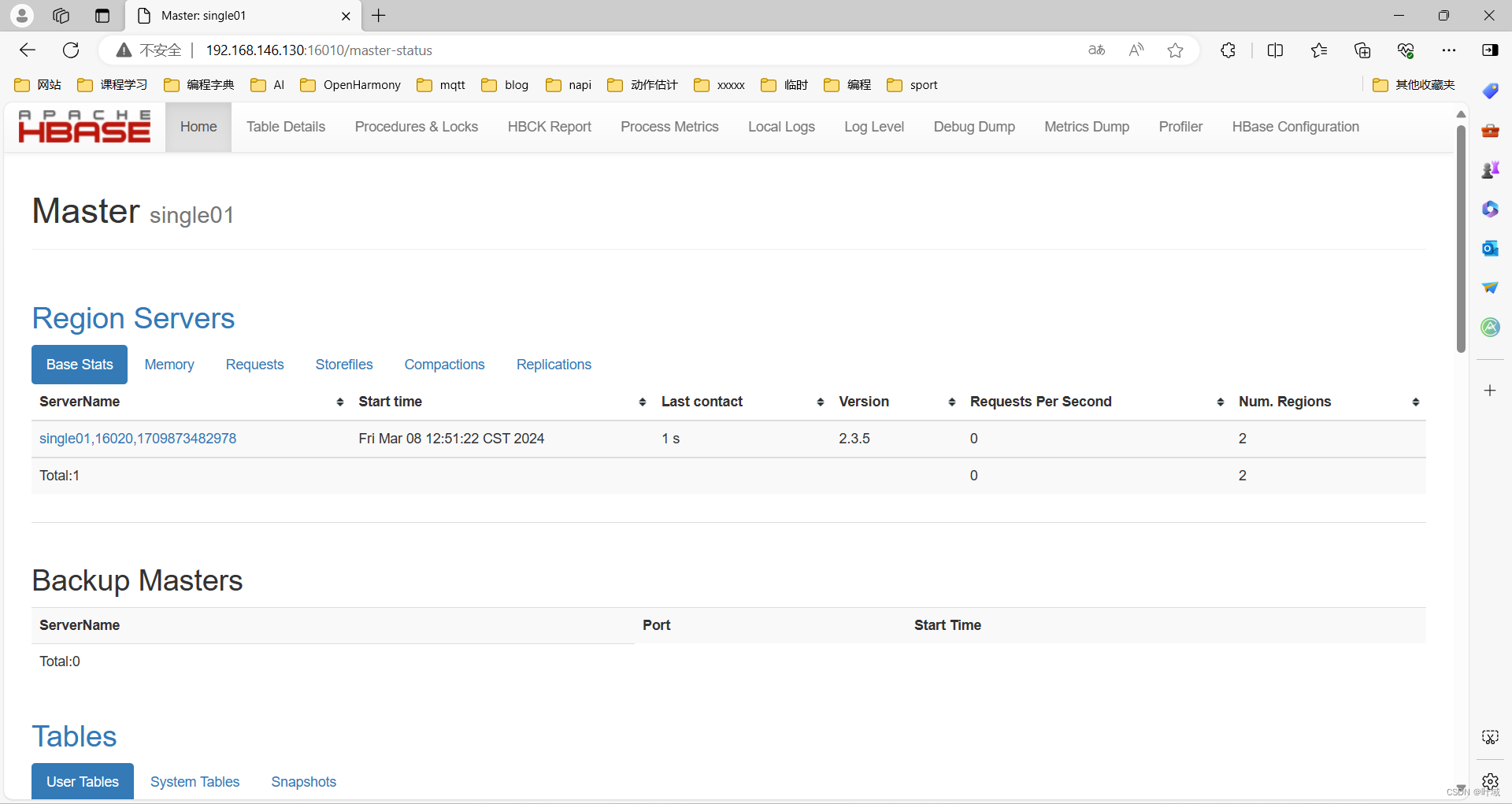Switch to the Memory stats tab

pos(169,365)
